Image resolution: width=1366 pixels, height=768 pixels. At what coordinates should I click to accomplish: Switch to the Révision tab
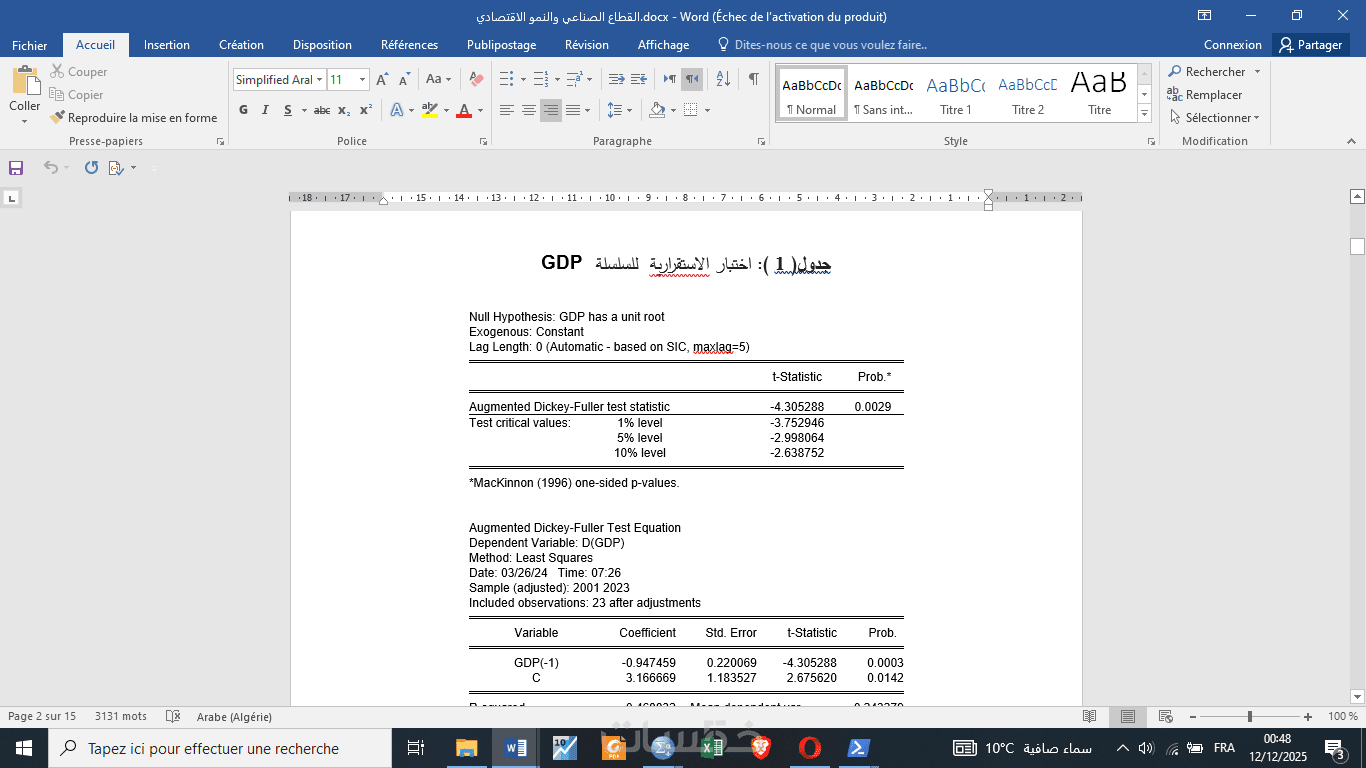[x=587, y=45]
